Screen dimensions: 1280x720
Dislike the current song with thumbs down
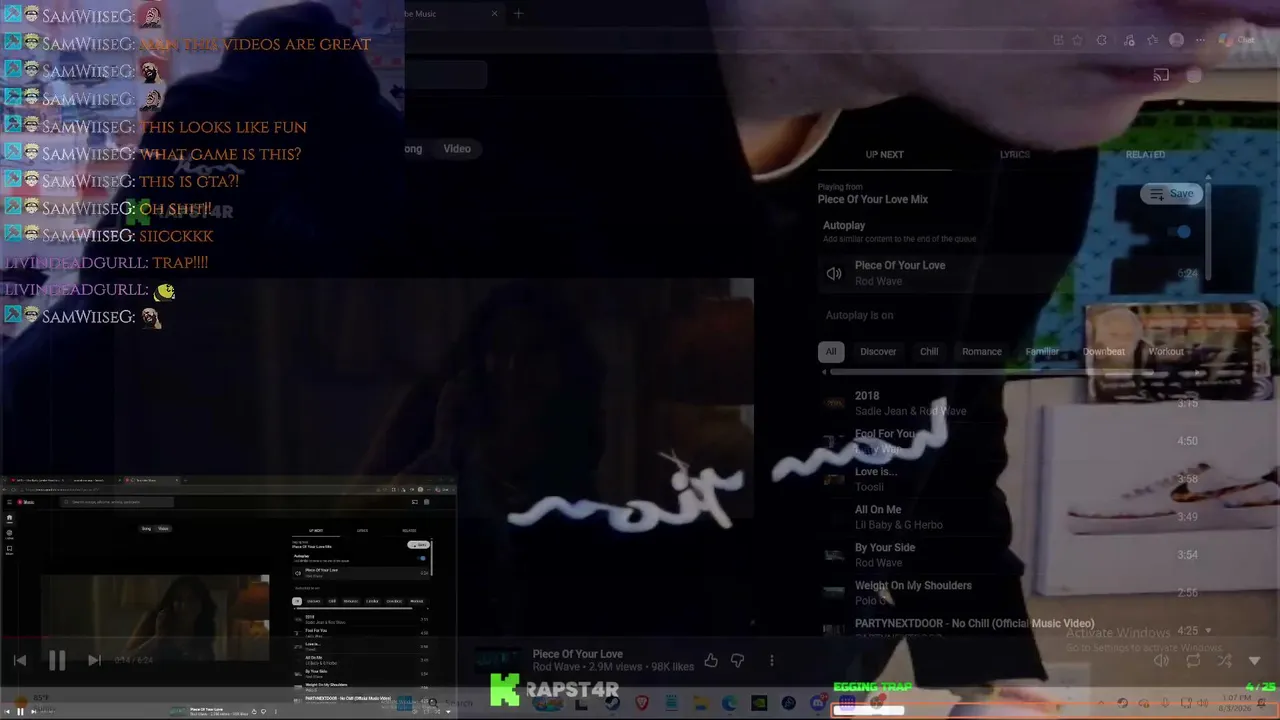pyautogui.click(x=738, y=660)
